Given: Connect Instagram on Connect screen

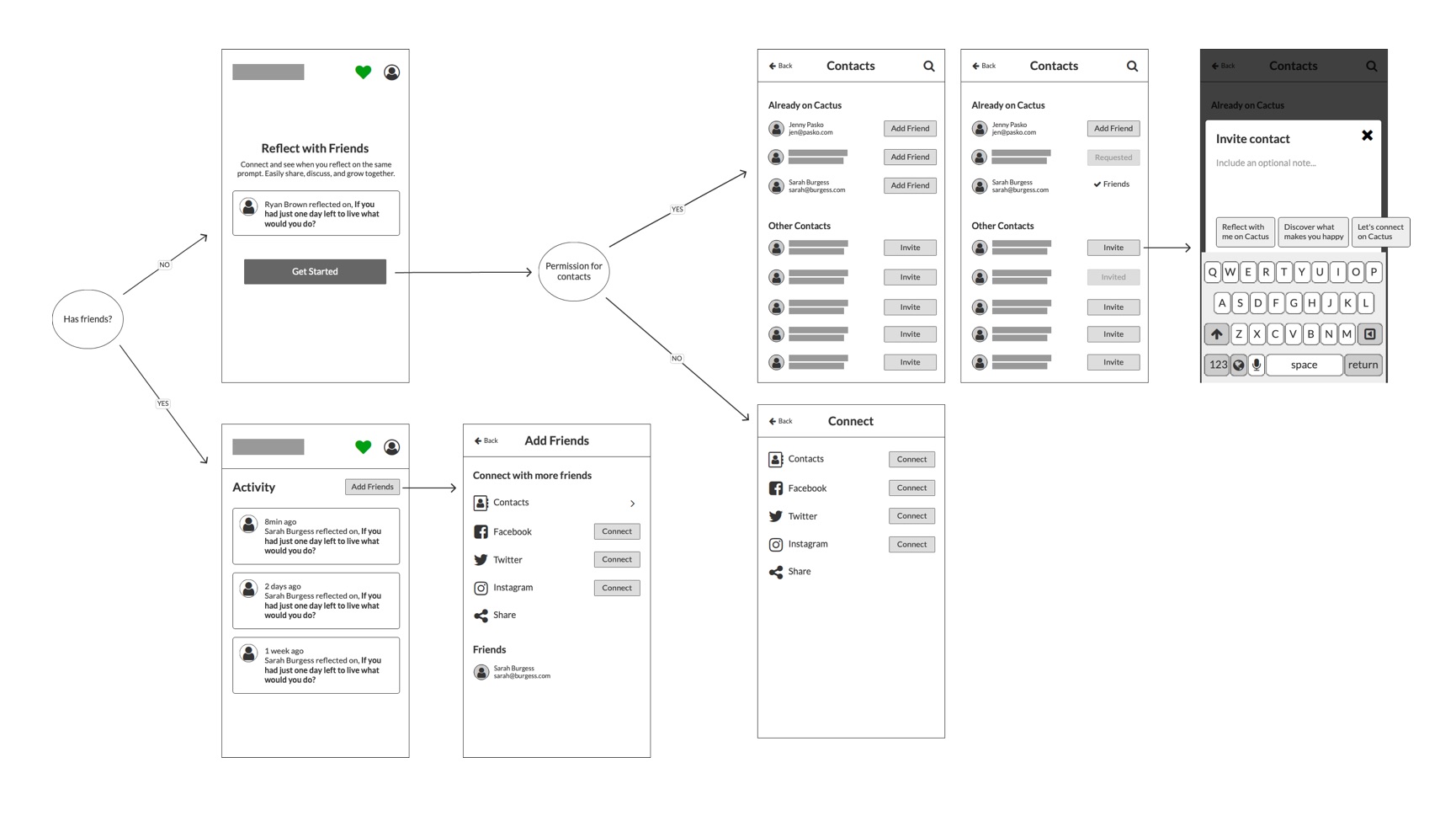Looking at the screenshot, I should [x=911, y=544].
